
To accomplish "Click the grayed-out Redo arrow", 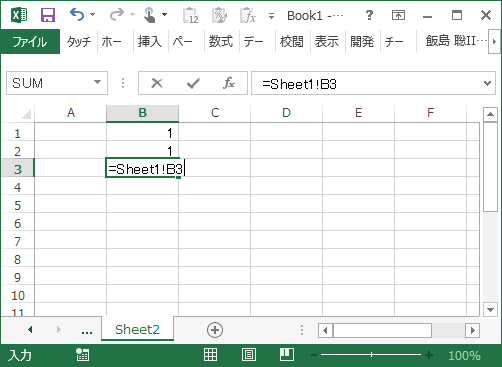I will point(117,15).
